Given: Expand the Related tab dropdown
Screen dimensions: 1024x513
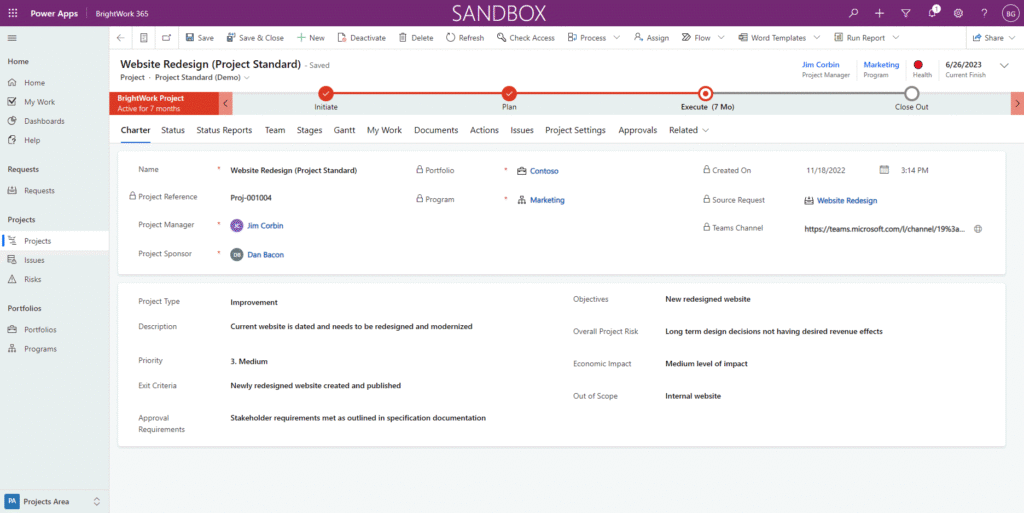Looking at the screenshot, I should click(x=689, y=130).
